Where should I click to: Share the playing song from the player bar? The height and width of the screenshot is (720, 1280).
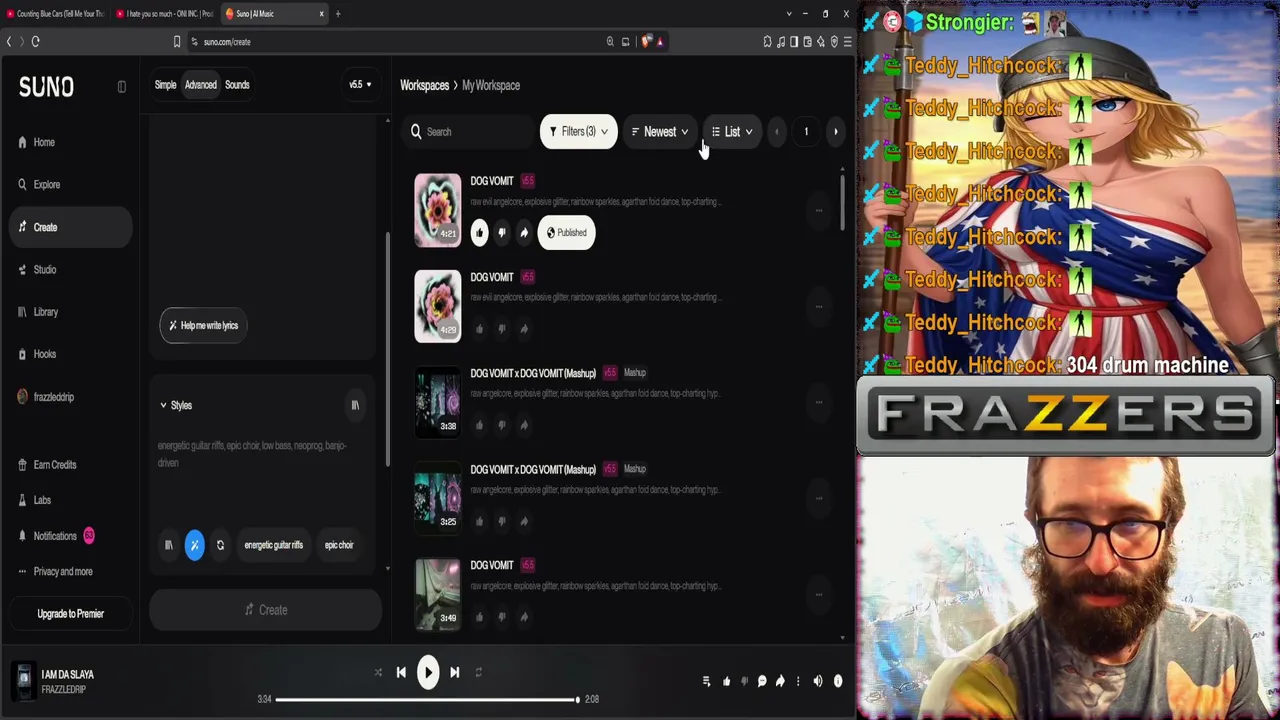pyautogui.click(x=780, y=682)
